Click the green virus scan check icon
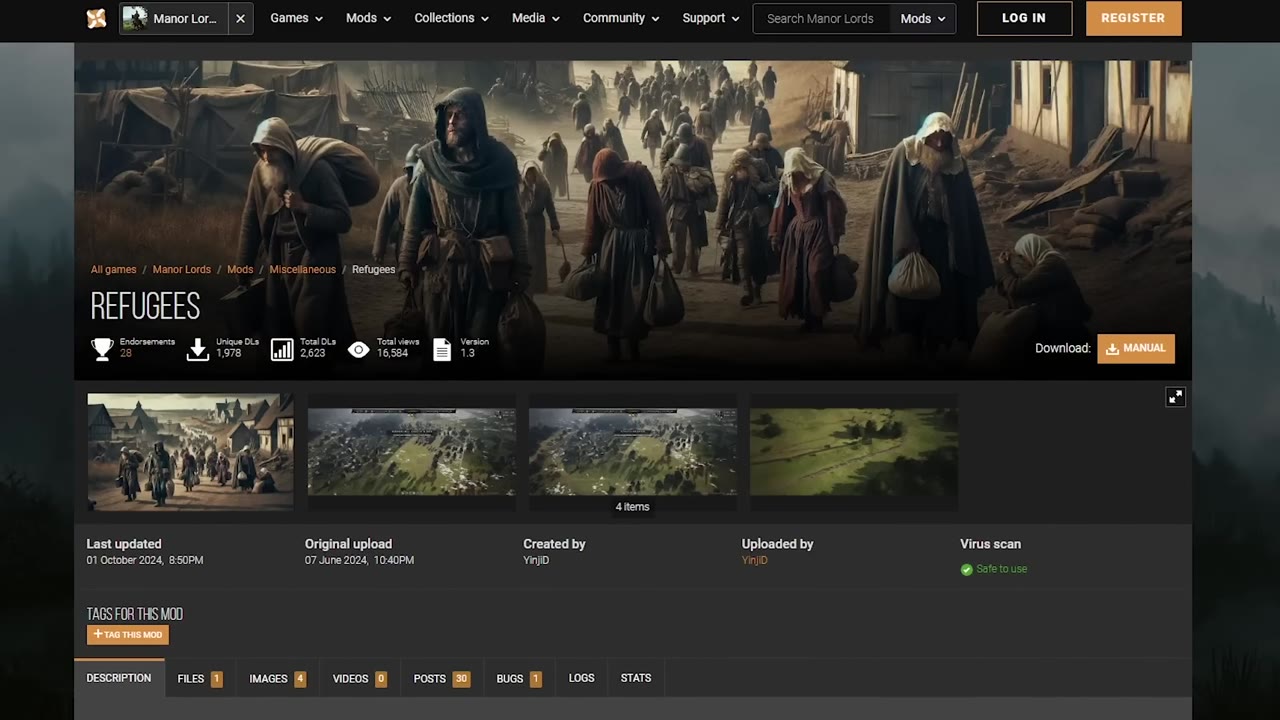This screenshot has height=720, width=1280. point(967,569)
